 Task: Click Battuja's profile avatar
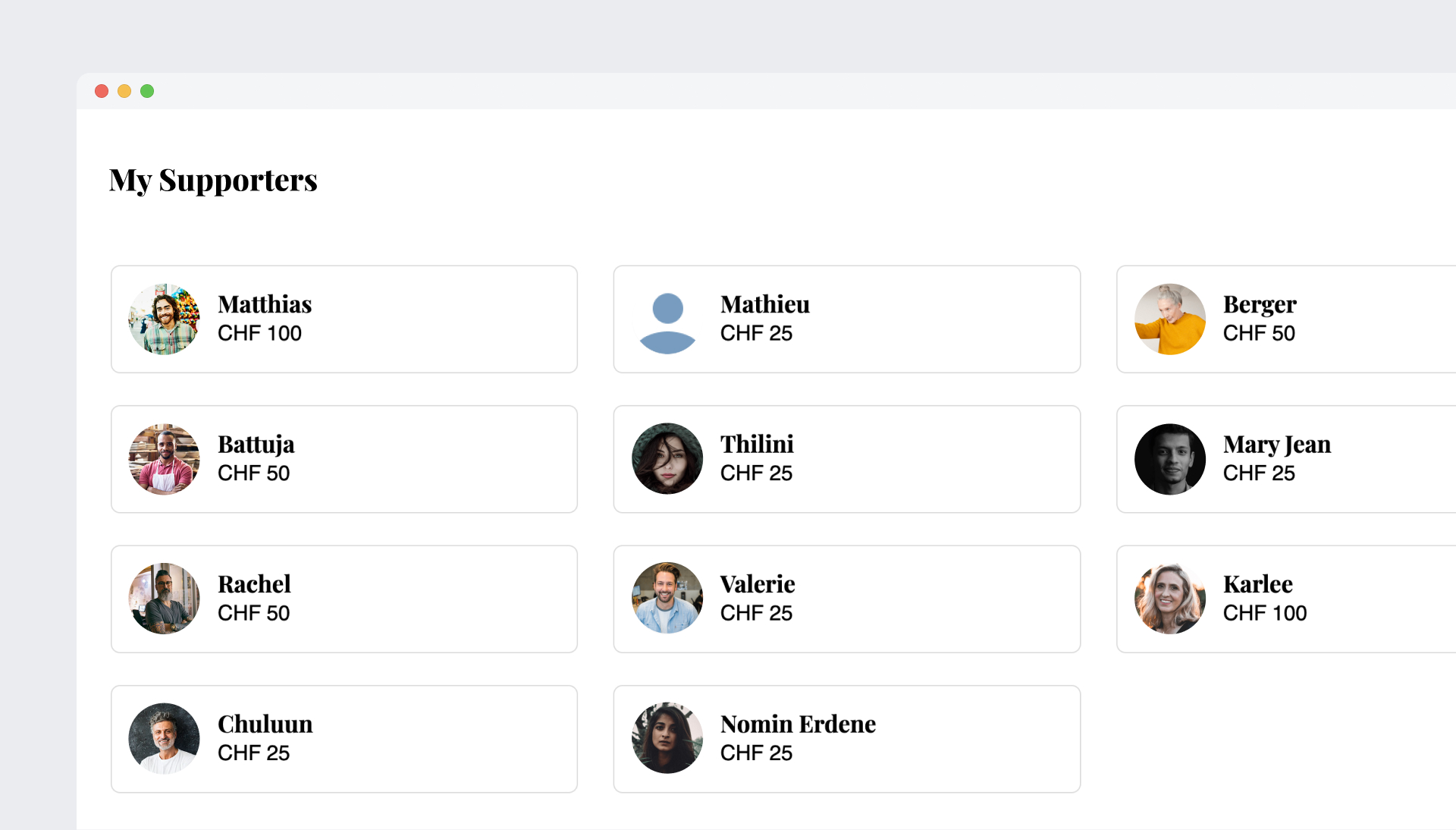pyautogui.click(x=164, y=459)
